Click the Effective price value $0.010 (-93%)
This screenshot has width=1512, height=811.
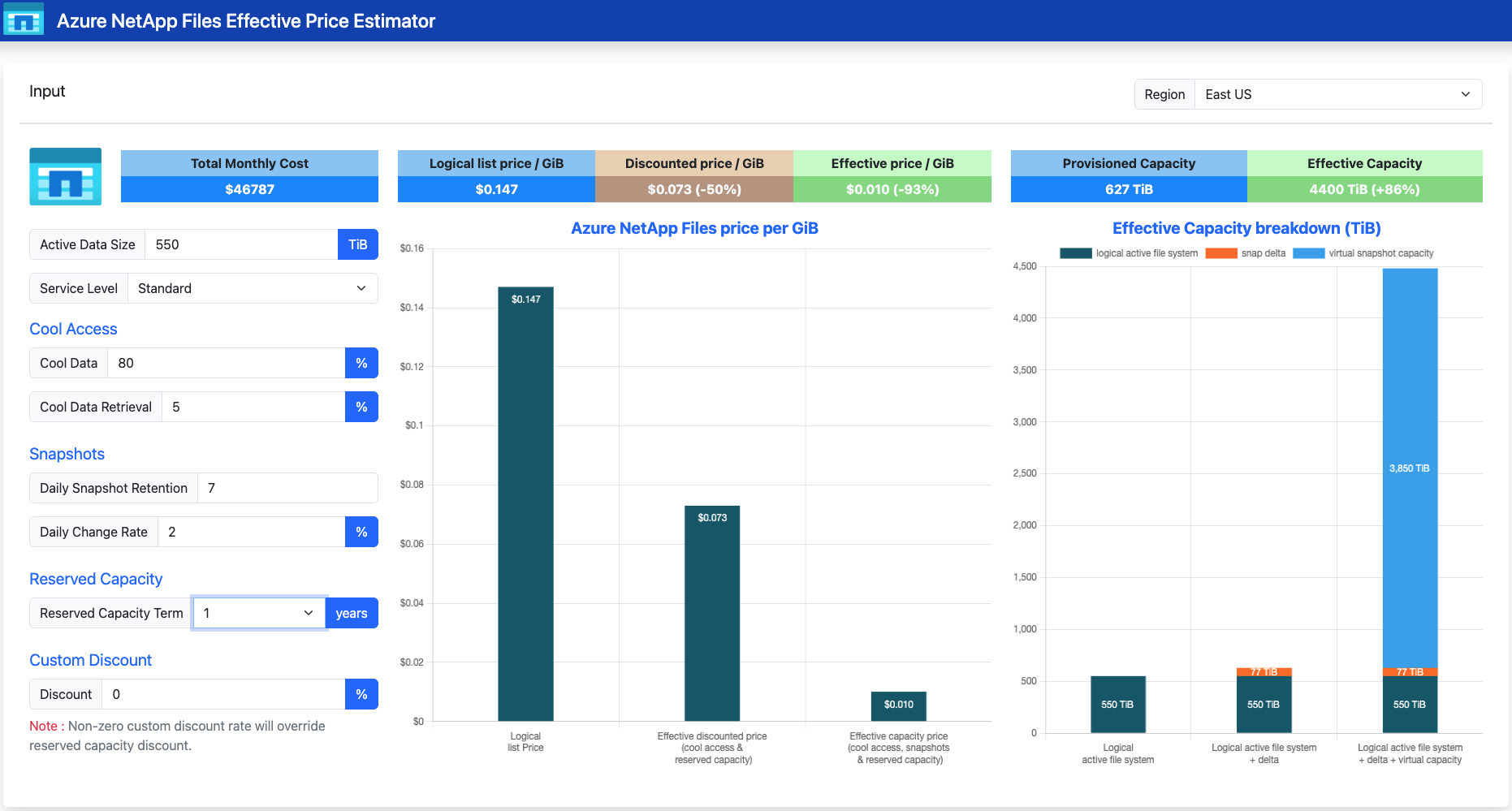tap(892, 189)
